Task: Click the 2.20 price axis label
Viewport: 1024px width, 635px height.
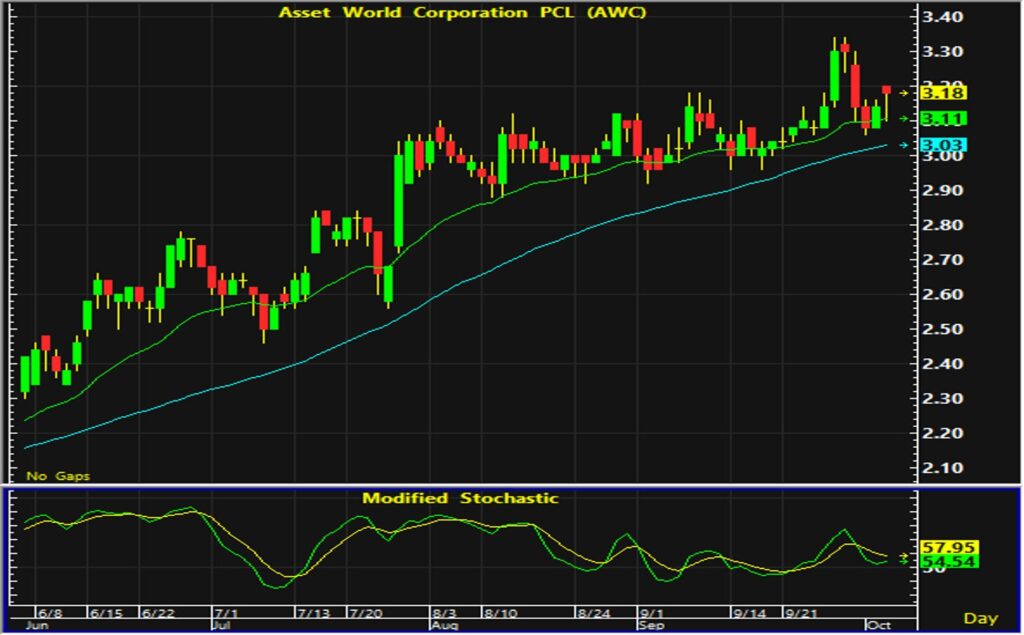Action: coord(941,433)
